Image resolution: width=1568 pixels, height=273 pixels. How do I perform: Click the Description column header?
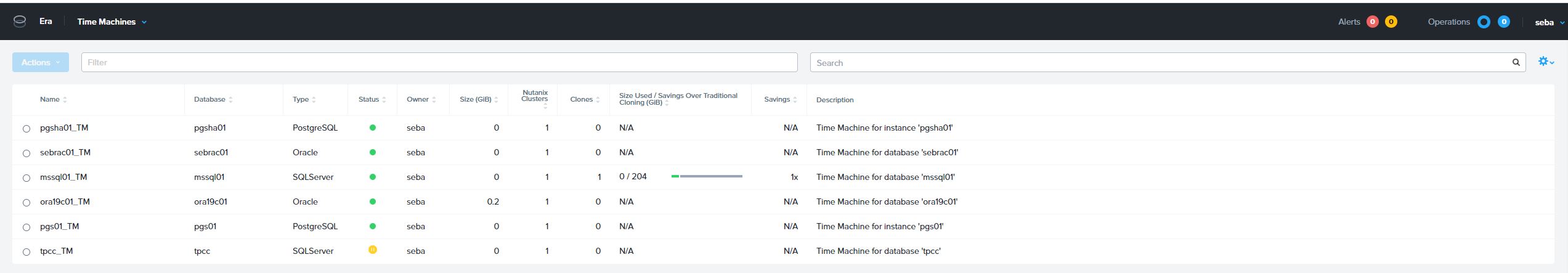pos(835,100)
